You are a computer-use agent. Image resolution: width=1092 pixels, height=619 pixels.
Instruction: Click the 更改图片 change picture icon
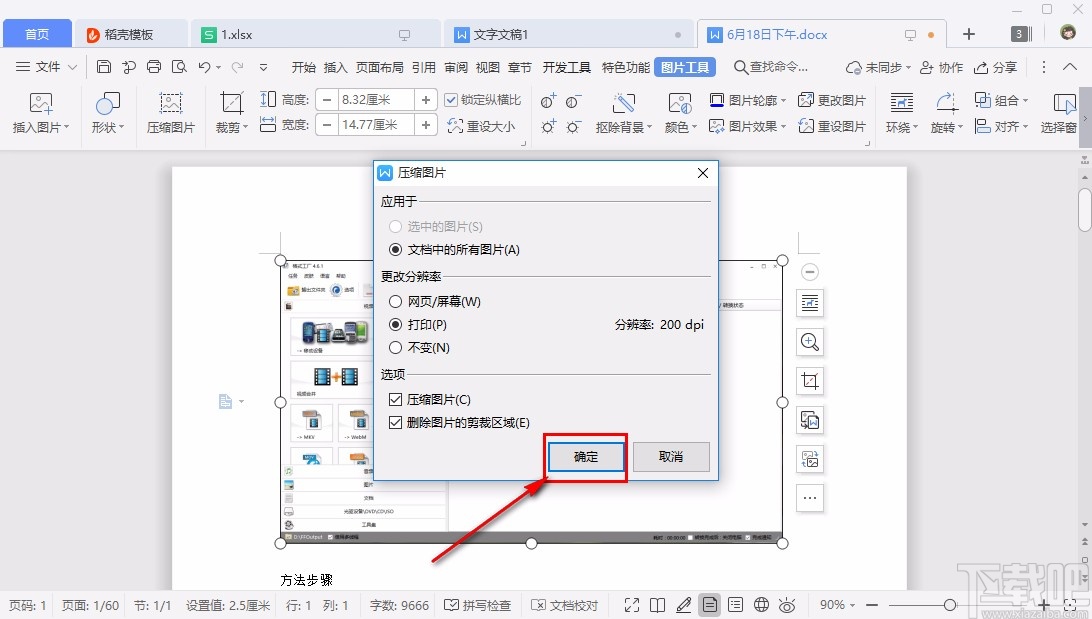838,100
